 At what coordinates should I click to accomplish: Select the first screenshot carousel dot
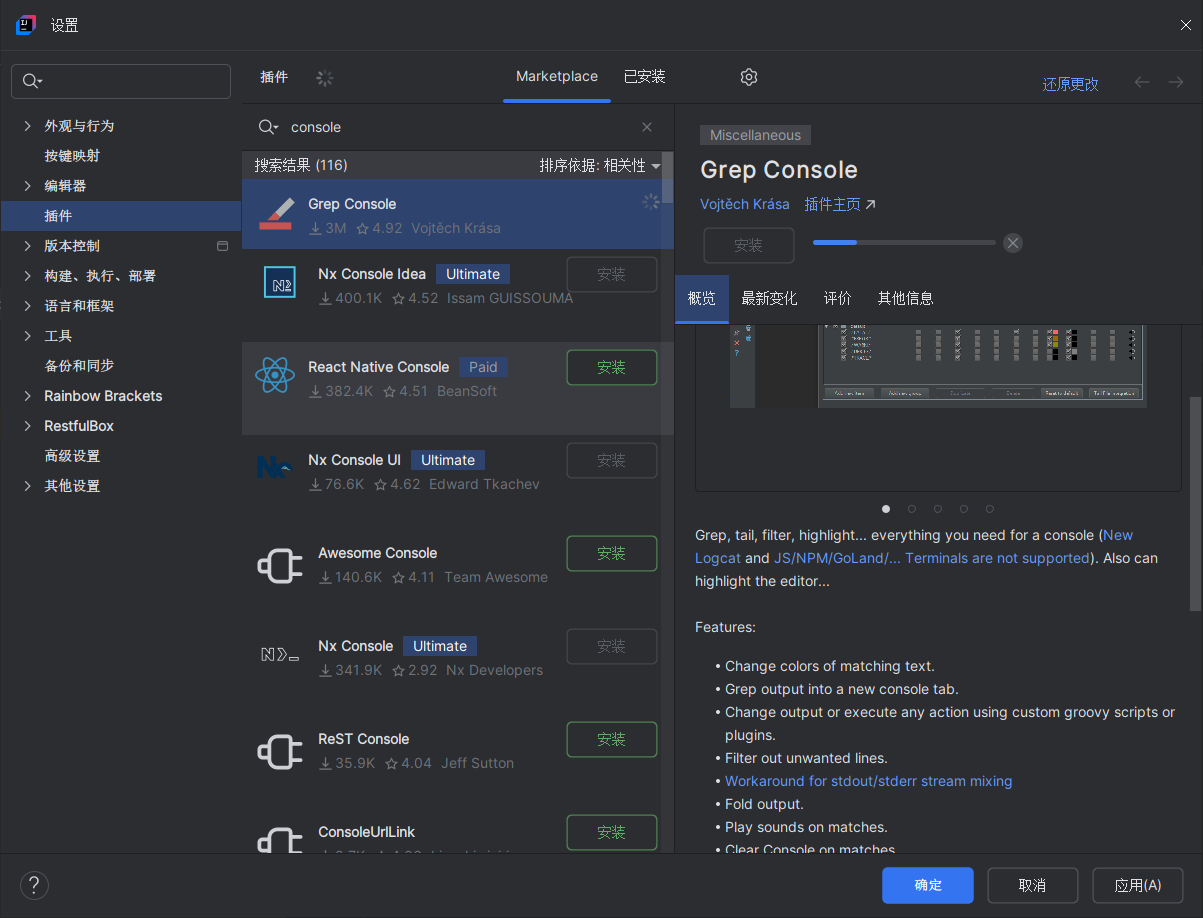(x=886, y=509)
